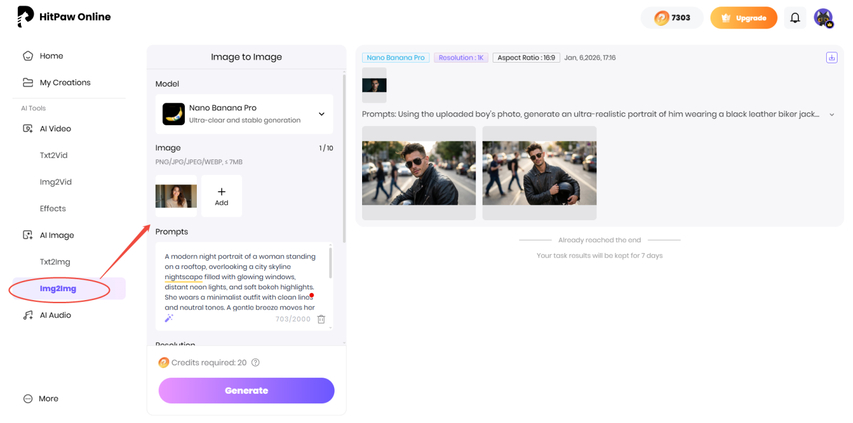The width and height of the screenshot is (853, 423).
Task: Add another image with the Add tile
Action: tap(221, 196)
